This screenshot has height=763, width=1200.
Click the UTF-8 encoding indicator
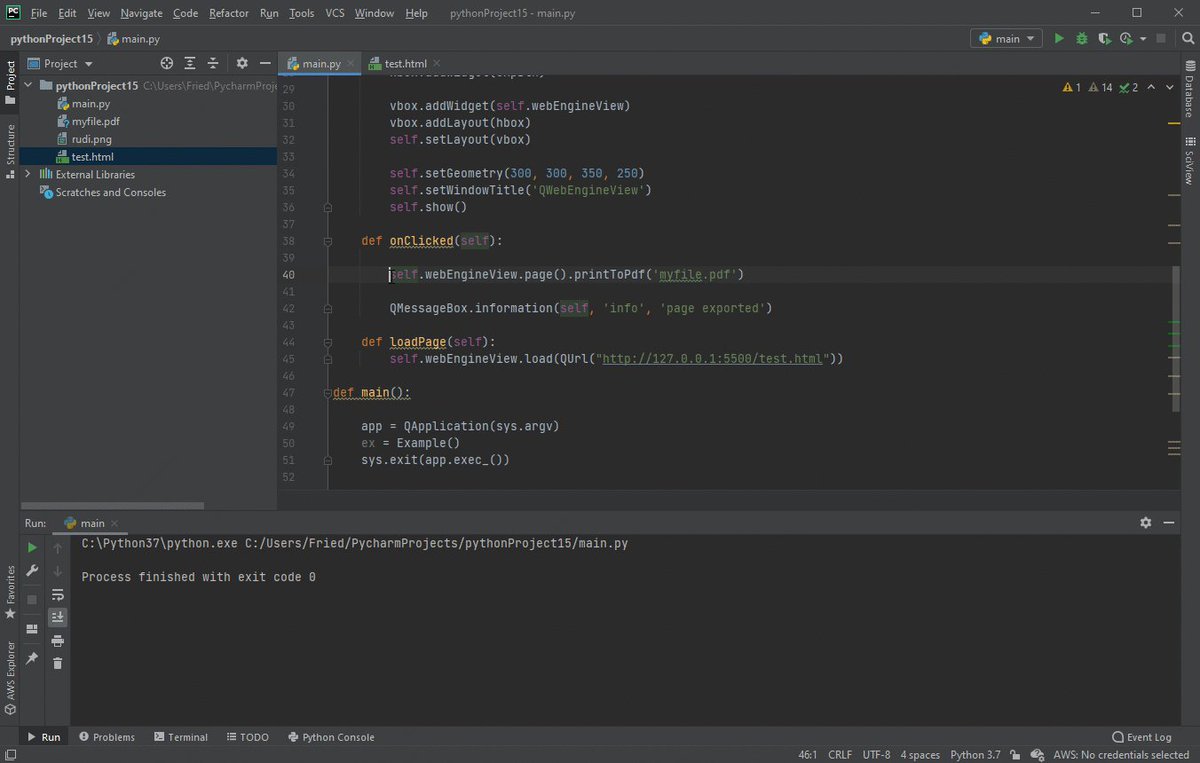click(x=876, y=755)
